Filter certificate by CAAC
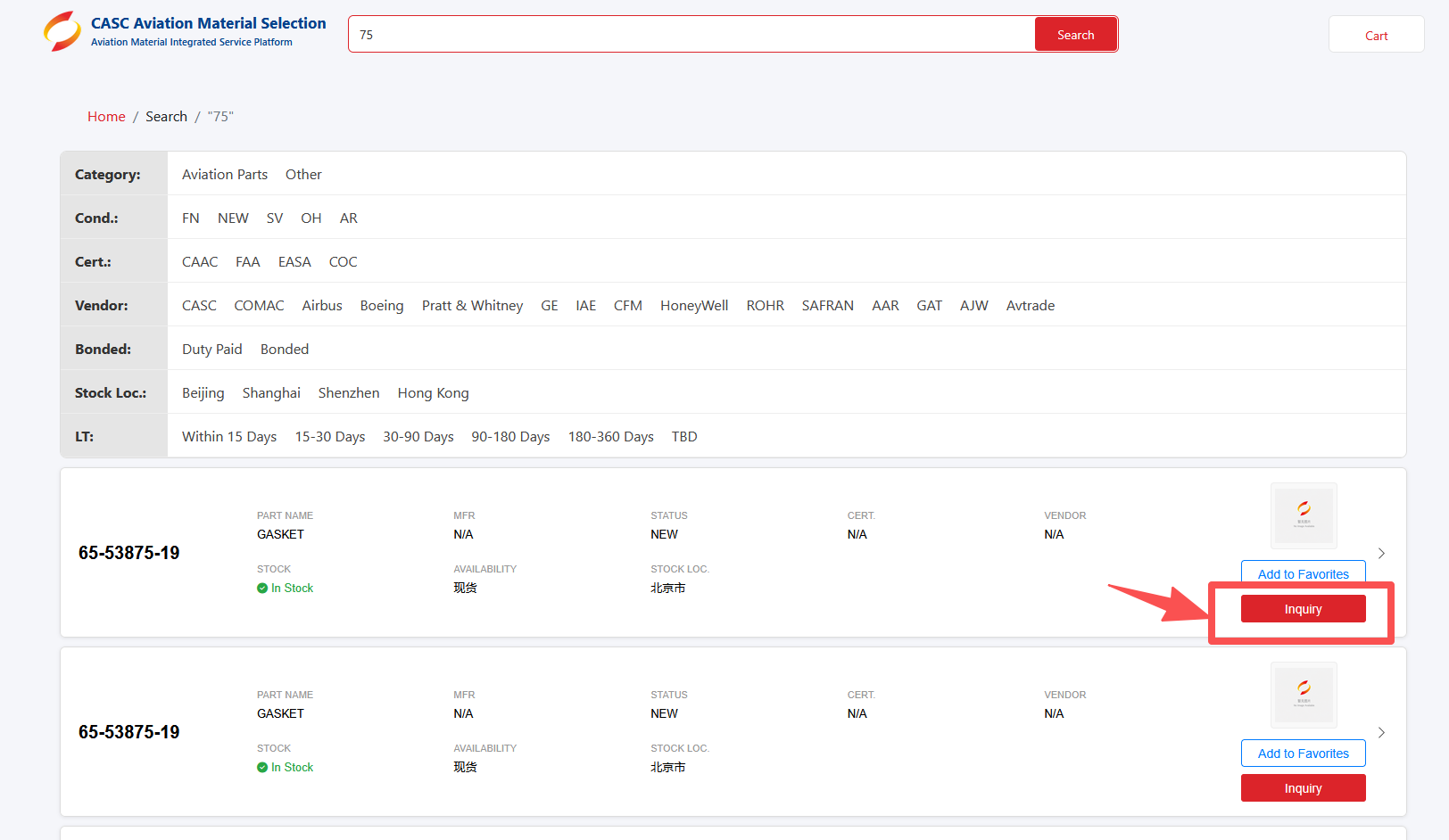Viewport: 1449px width, 840px height. (x=200, y=262)
